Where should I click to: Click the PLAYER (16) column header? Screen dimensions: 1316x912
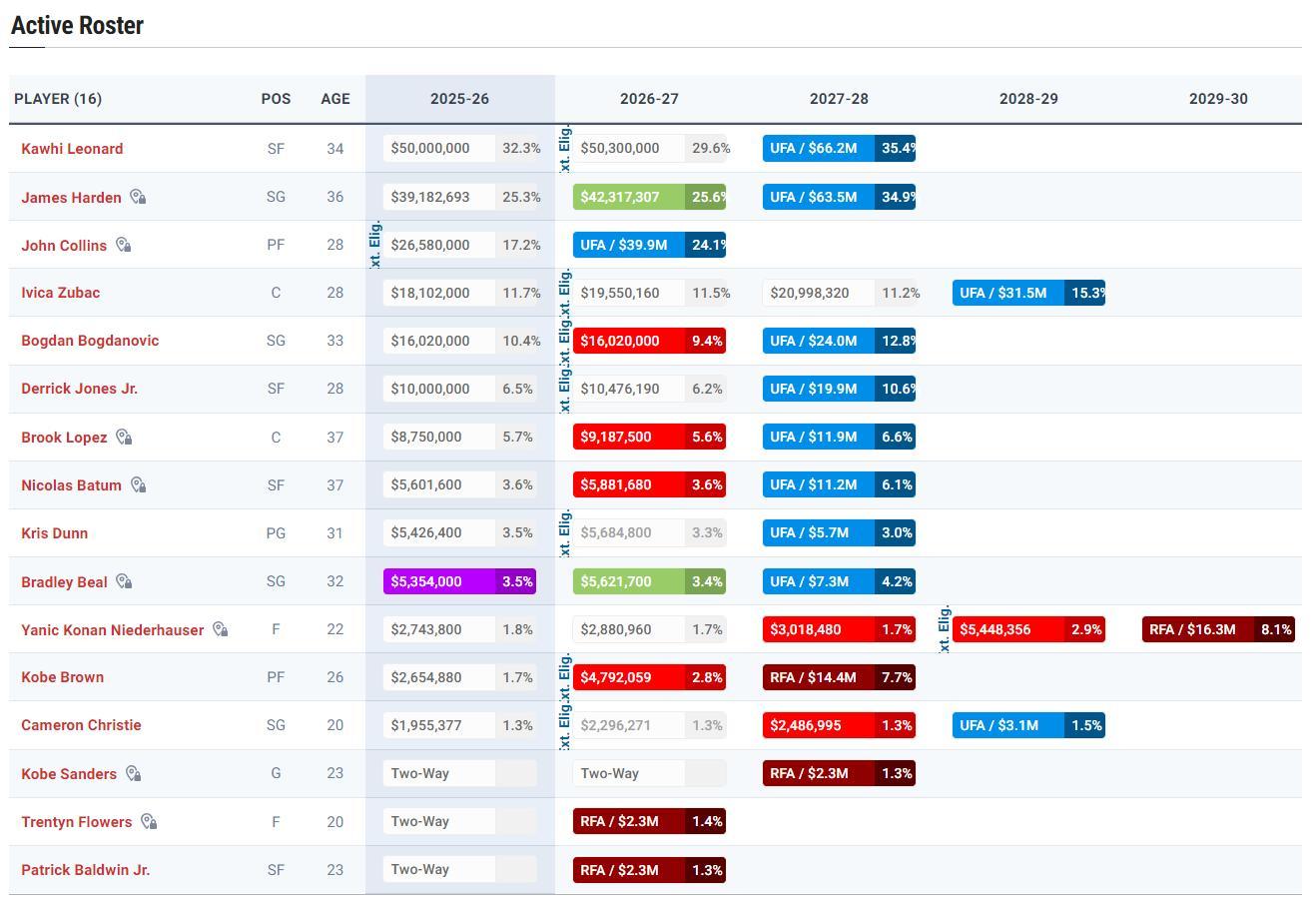[58, 99]
